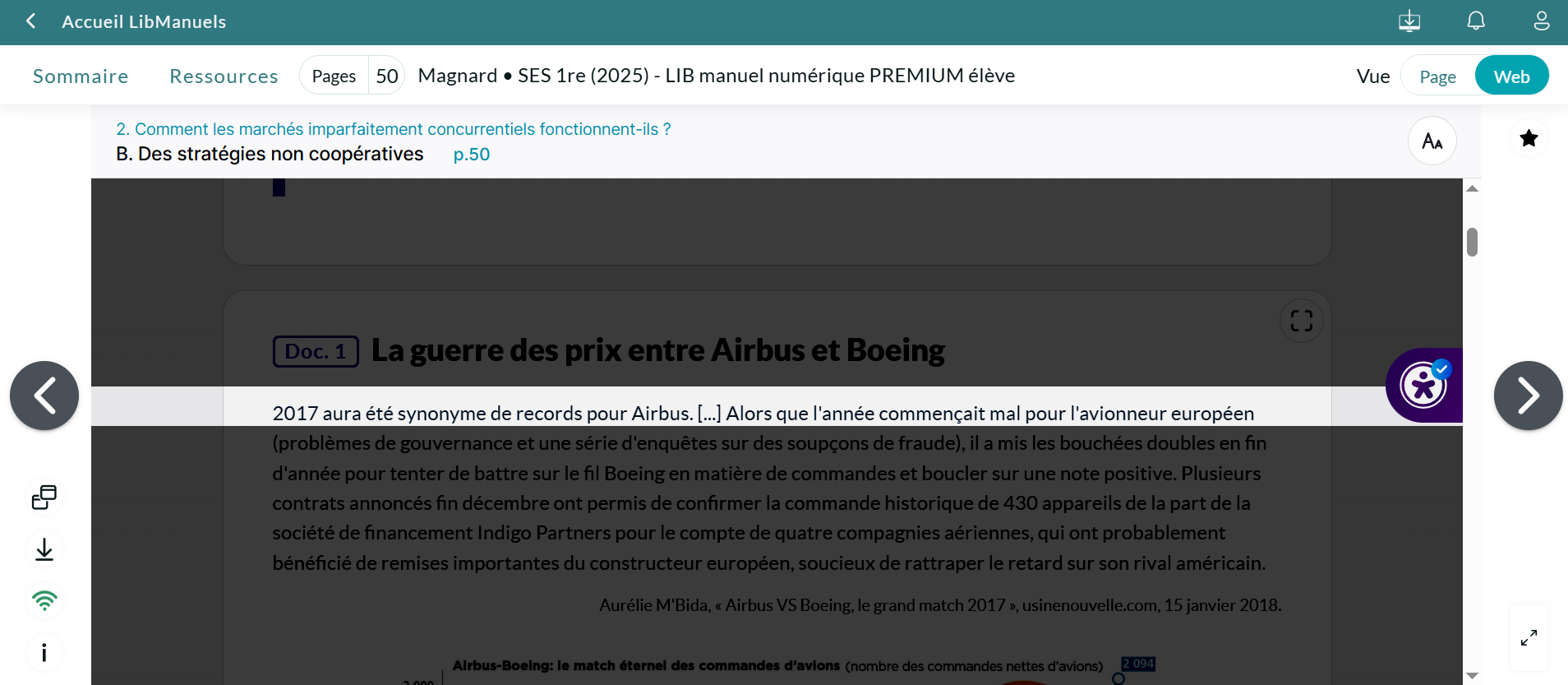The height and width of the screenshot is (685, 1568).
Task: Open the Accueil LibManuels home link
Action: 144,21
